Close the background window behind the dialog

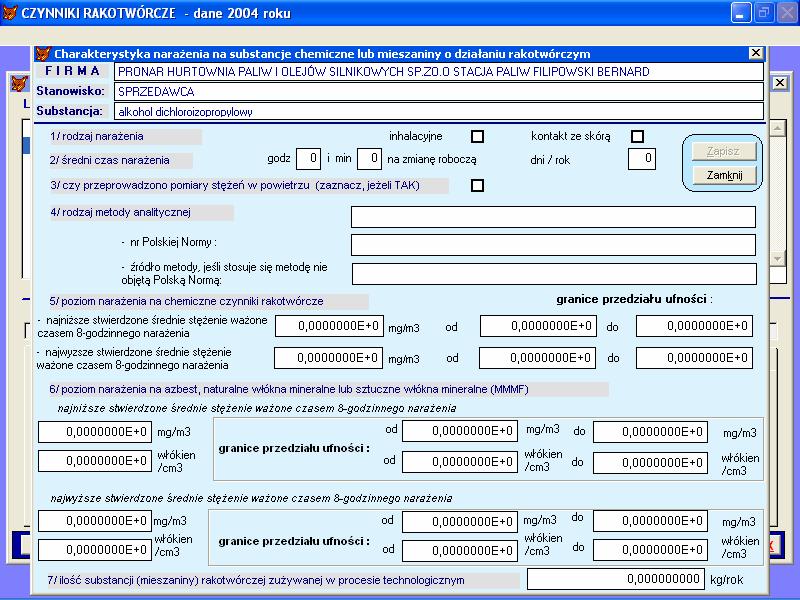click(780, 83)
